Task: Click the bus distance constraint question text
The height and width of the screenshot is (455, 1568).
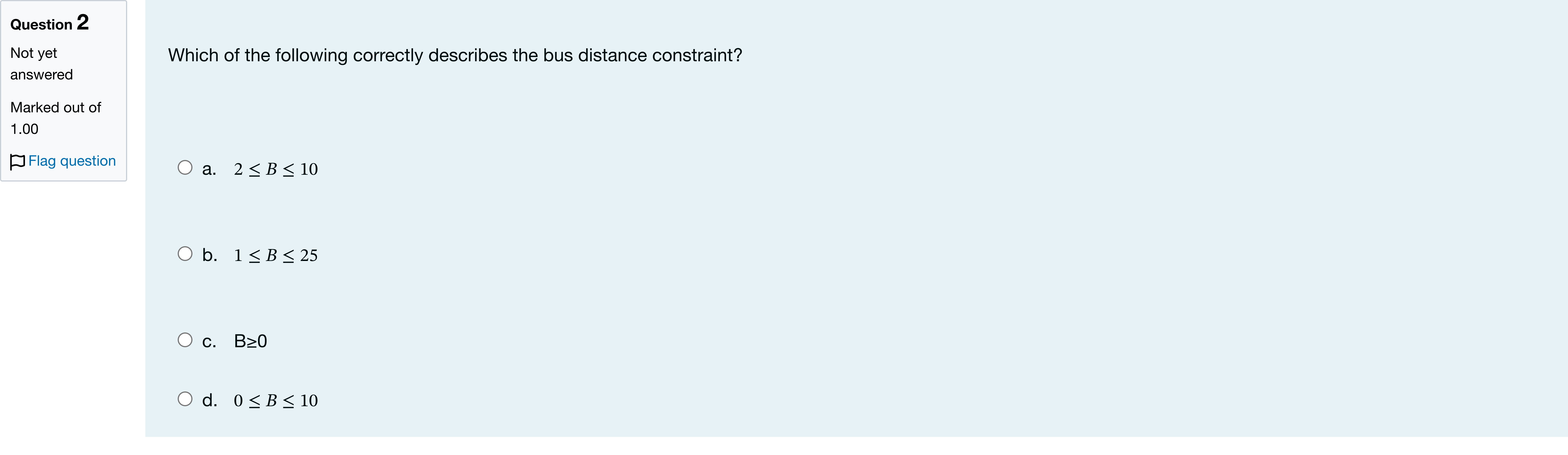Action: 455,55
